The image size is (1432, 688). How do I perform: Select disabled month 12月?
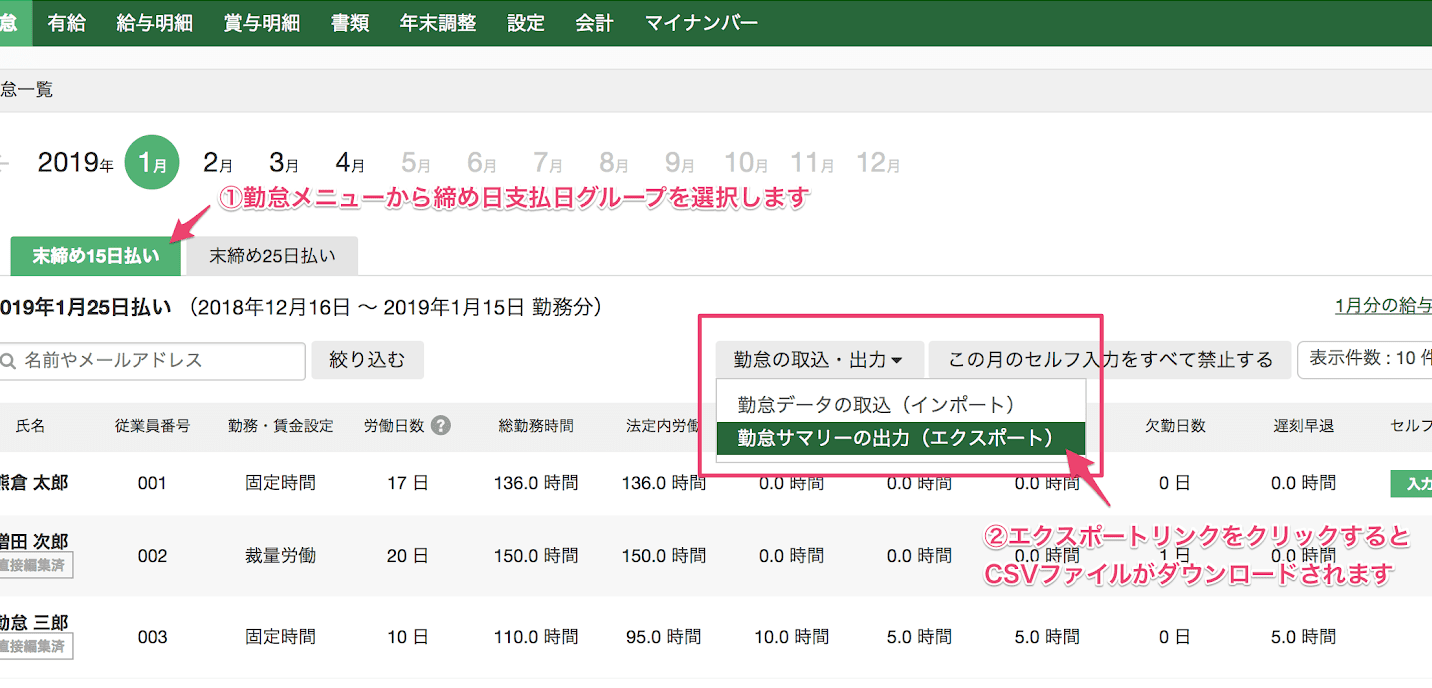[878, 163]
